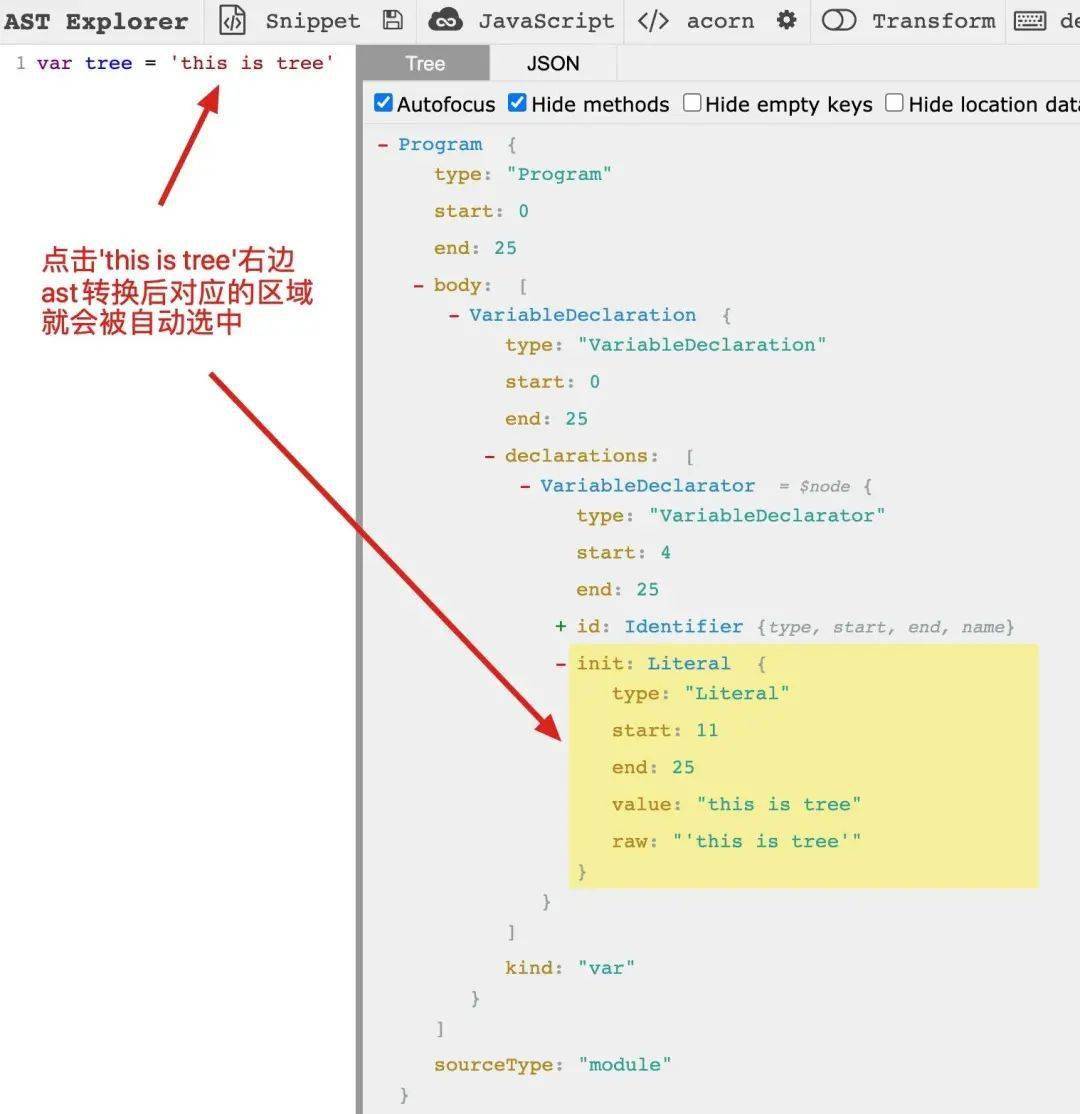This screenshot has height=1114, width=1080.
Task: Click the keyboard icon in toolbar
Action: coord(1030,21)
